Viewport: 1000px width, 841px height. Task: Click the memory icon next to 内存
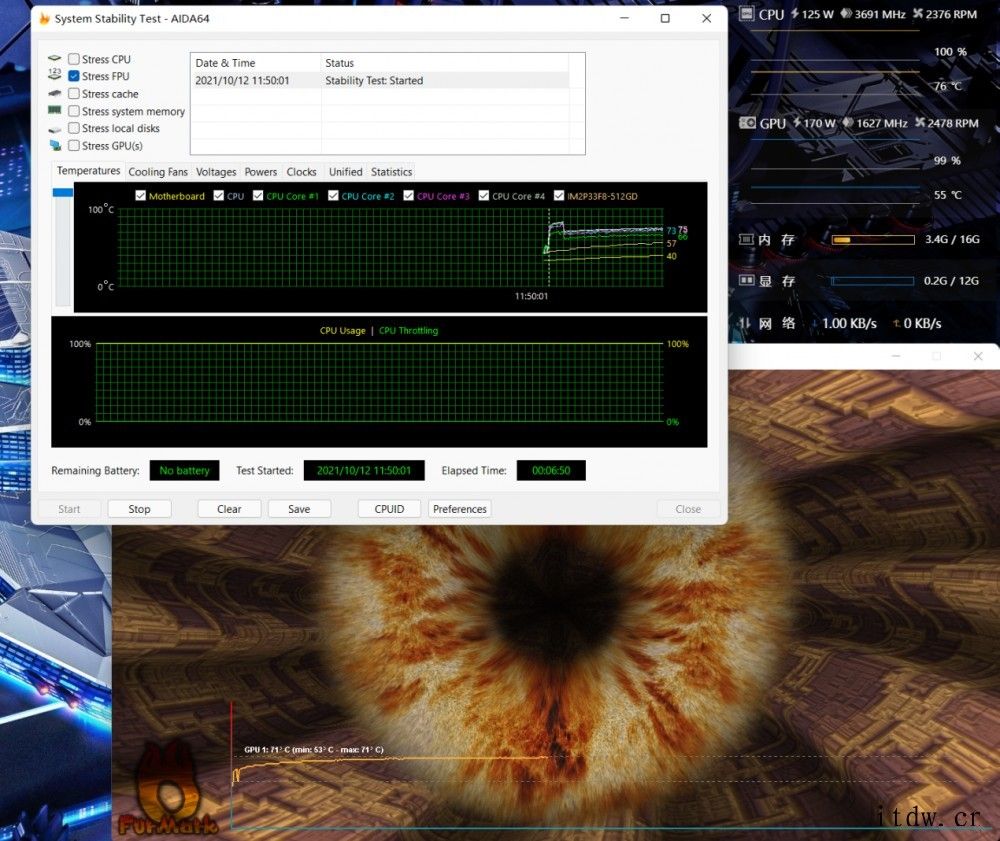(746, 240)
